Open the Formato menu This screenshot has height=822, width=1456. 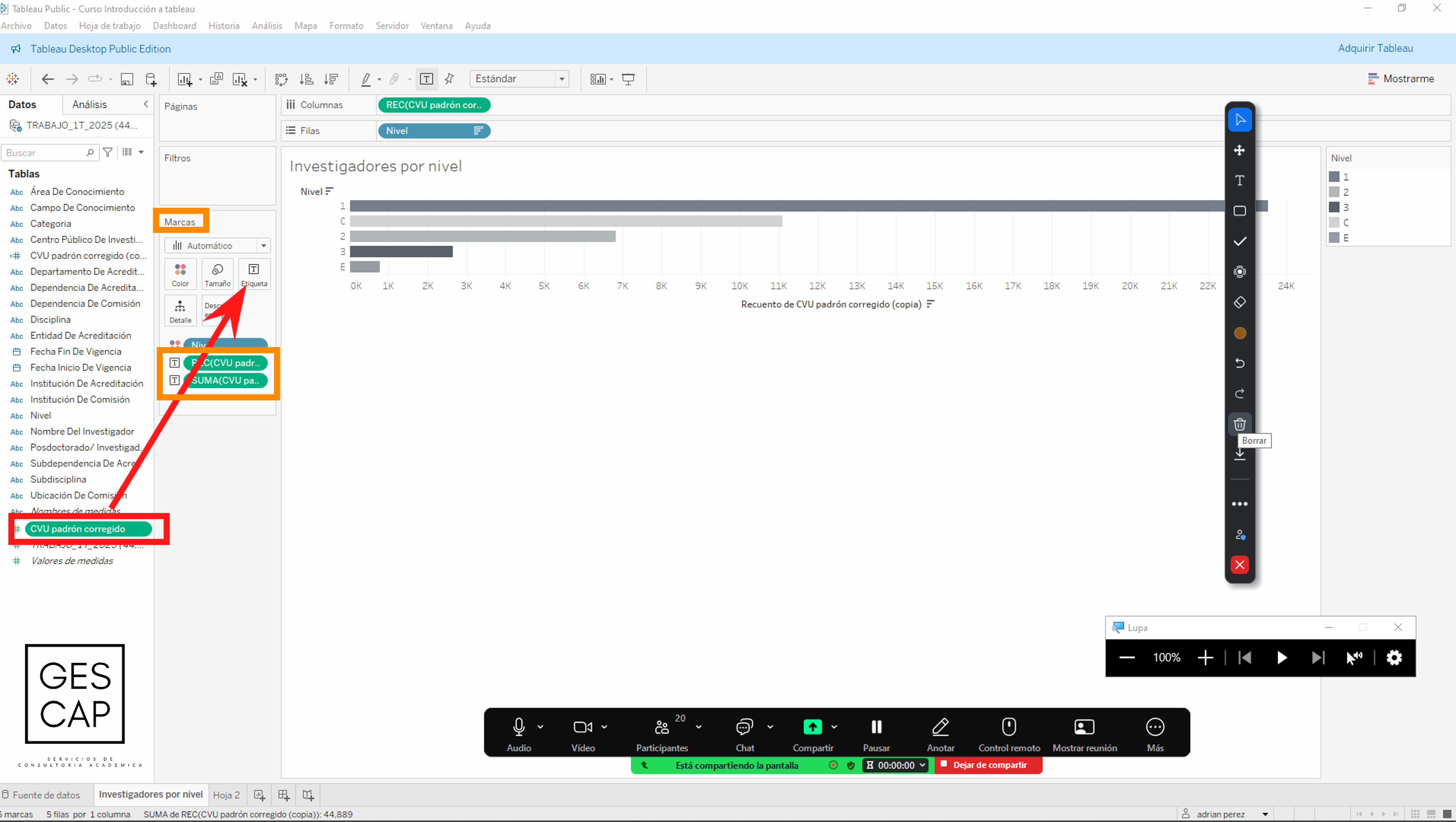tap(346, 26)
